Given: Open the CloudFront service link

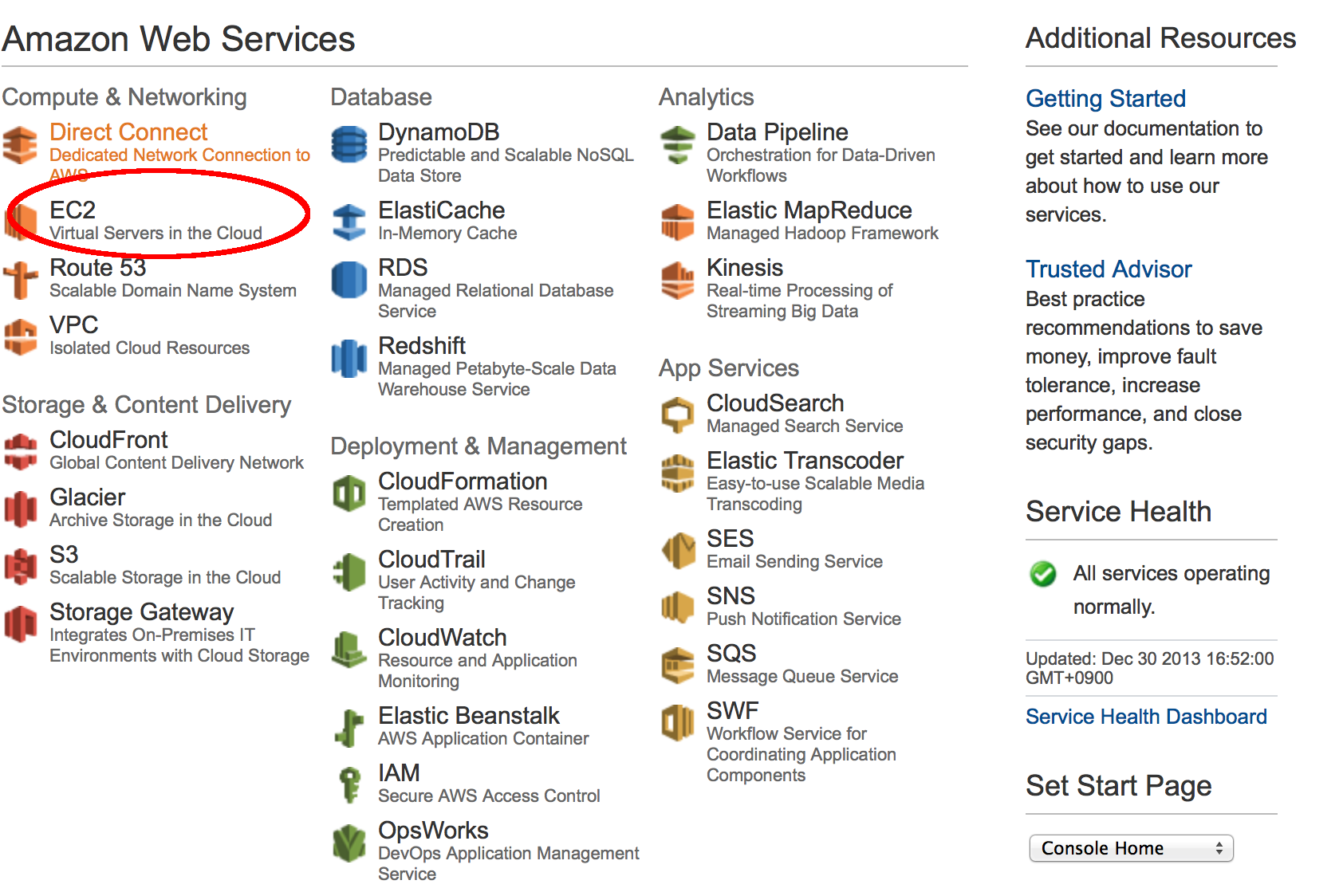Looking at the screenshot, I should (x=108, y=439).
